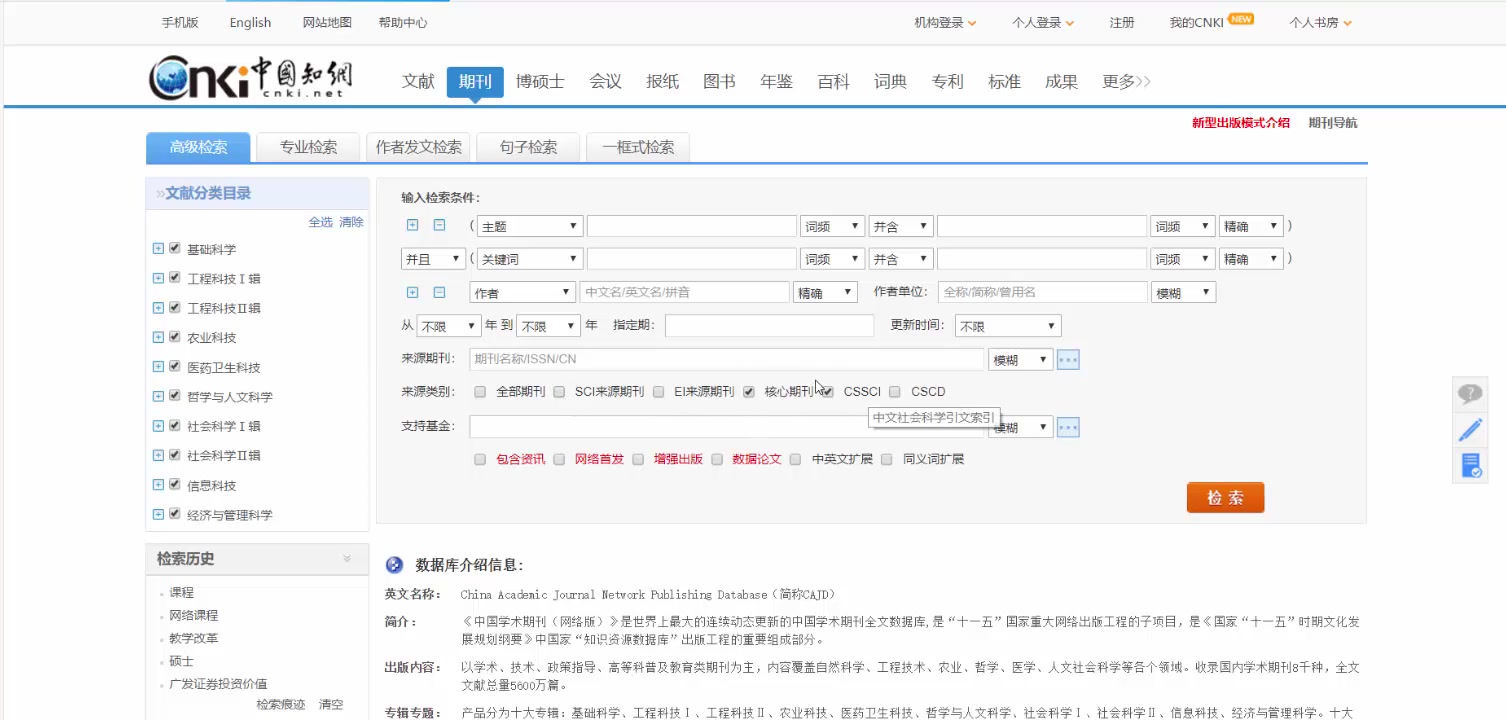Click 清空 search history link
Screen dimensions: 1506x720
click(331, 704)
